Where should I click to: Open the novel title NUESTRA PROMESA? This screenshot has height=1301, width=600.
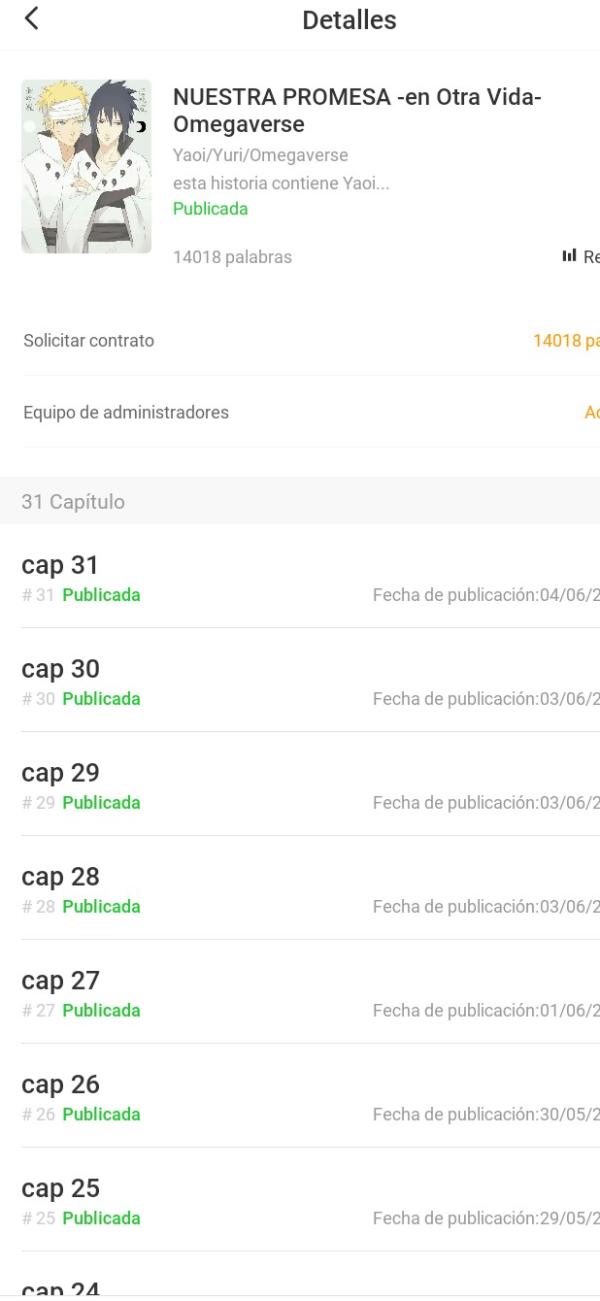pos(357,111)
